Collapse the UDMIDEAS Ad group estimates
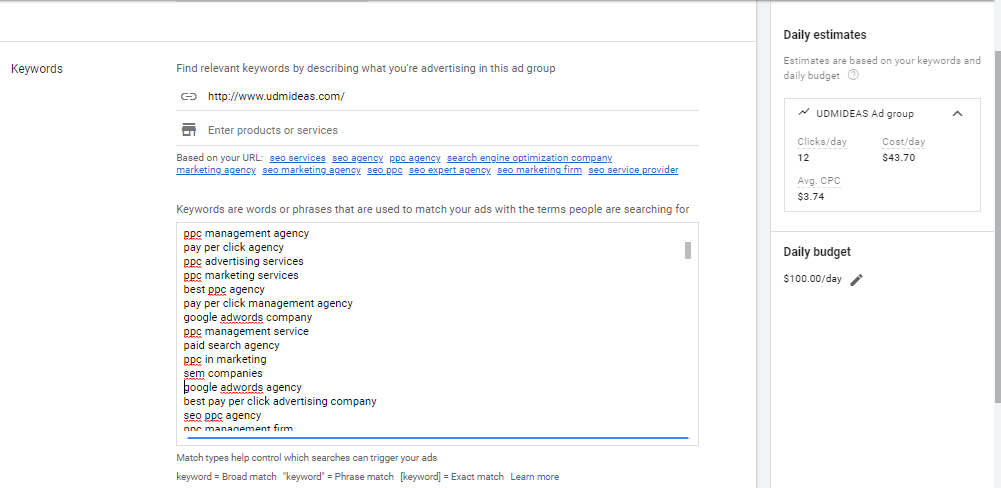The image size is (1001, 488). coord(957,114)
